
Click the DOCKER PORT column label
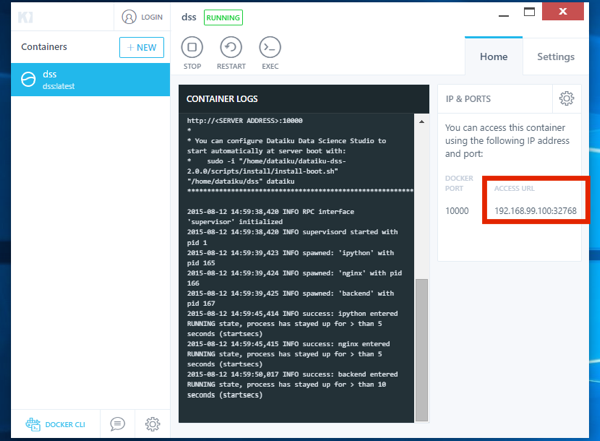(459, 183)
